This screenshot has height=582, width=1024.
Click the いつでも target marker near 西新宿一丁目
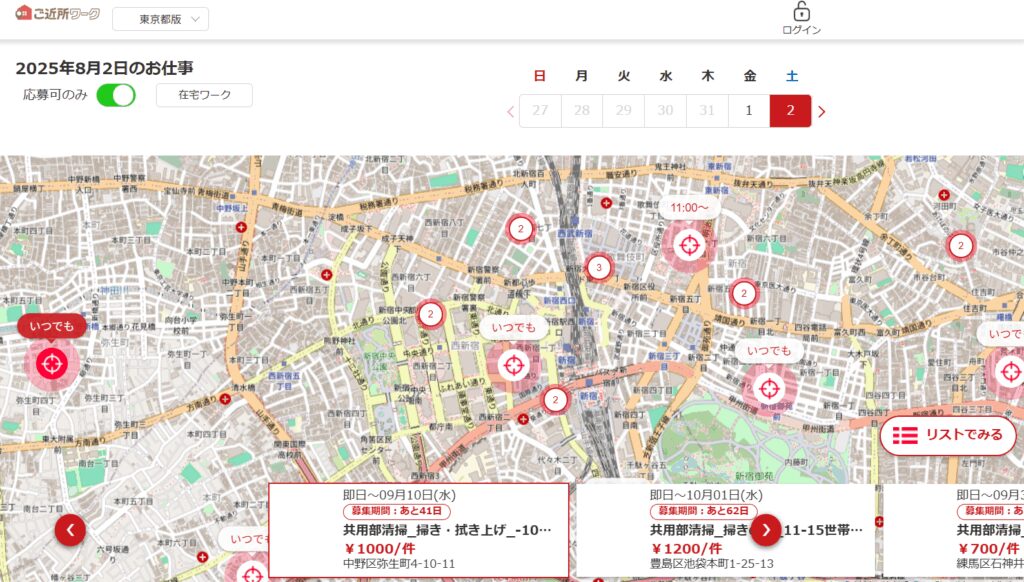click(514, 365)
